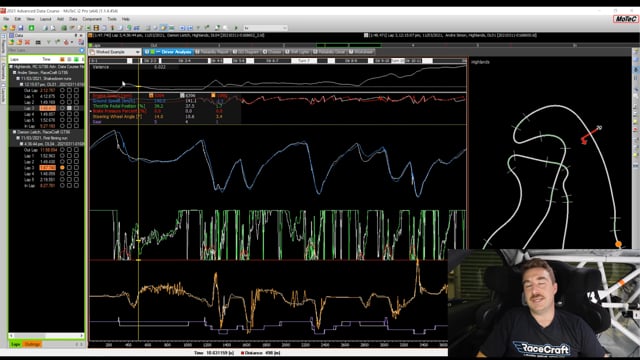Collapse the Andre Simon driver node
This screenshot has height=360, width=640.
point(14,73)
